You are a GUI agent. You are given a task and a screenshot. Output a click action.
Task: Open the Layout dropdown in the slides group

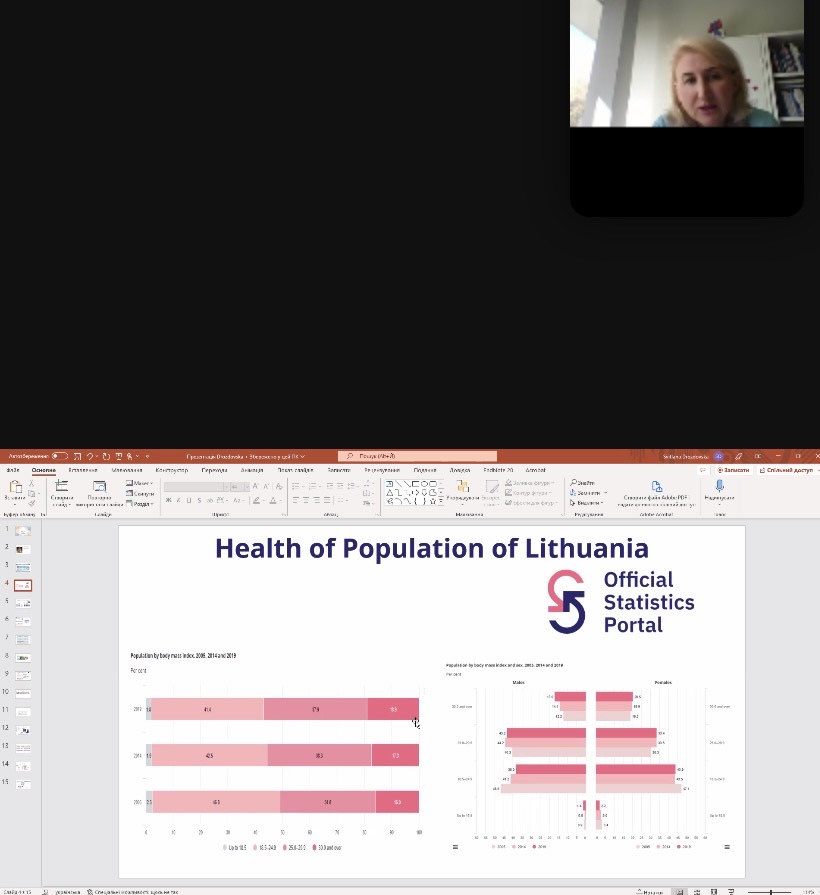tap(141, 483)
